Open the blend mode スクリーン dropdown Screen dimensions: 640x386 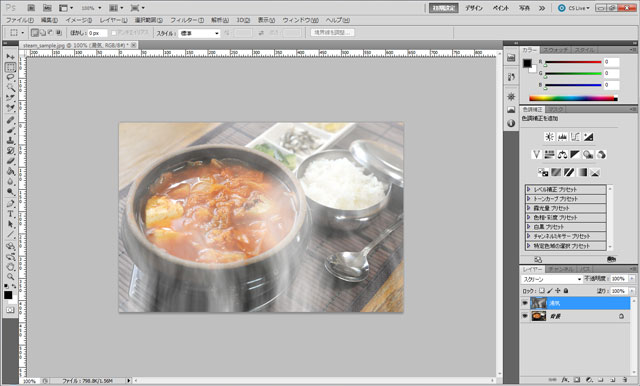point(552,279)
